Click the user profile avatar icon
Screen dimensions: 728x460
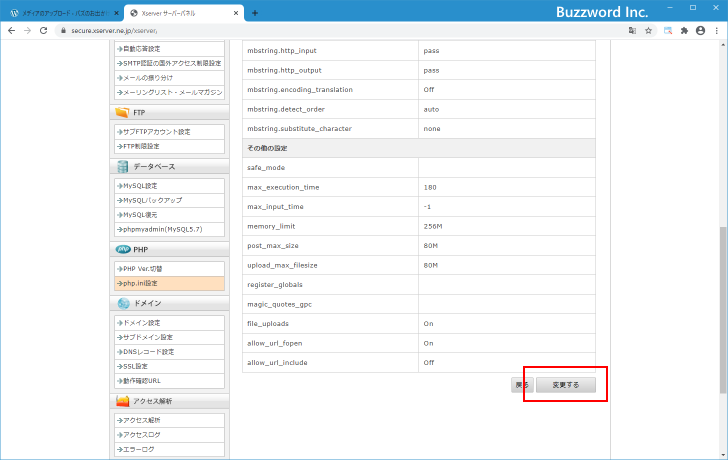pos(701,31)
